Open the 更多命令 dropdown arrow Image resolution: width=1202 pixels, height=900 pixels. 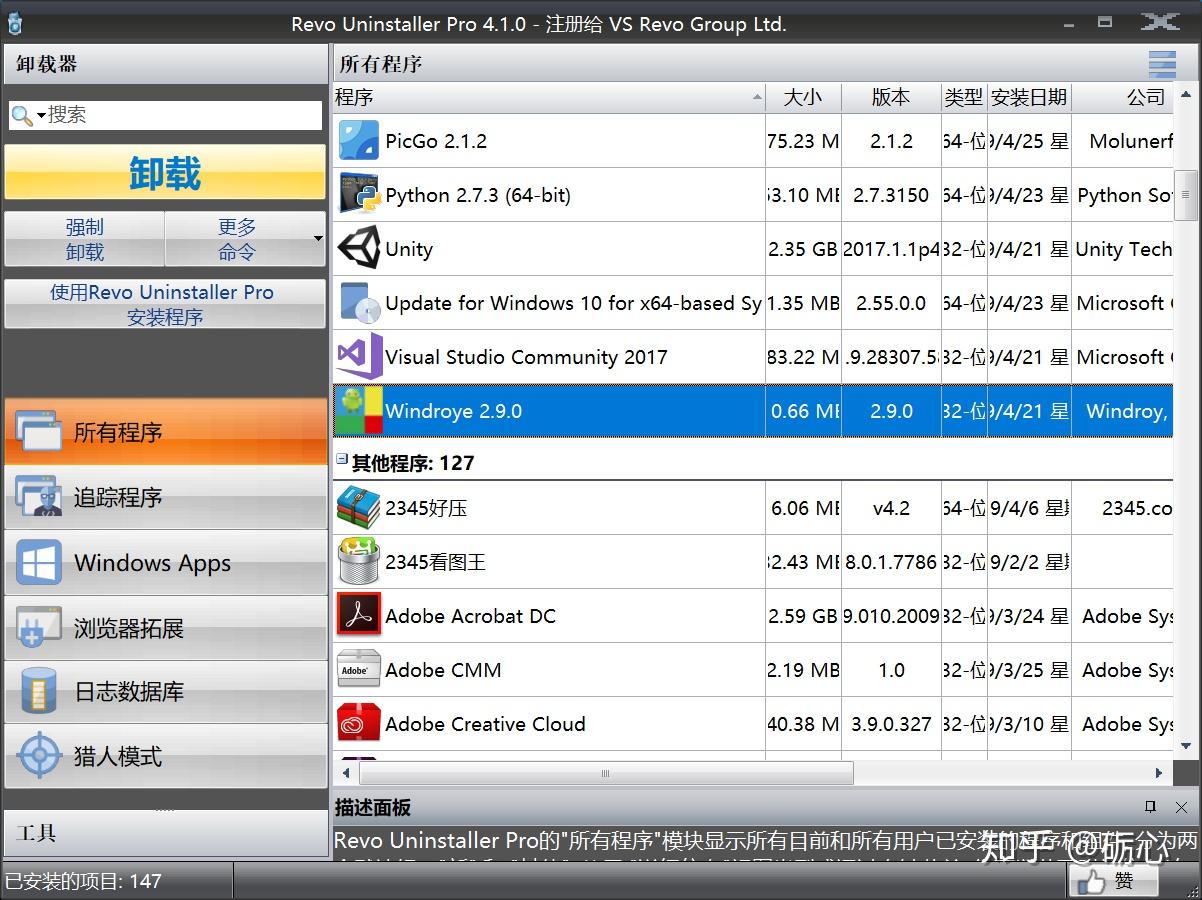pos(318,239)
